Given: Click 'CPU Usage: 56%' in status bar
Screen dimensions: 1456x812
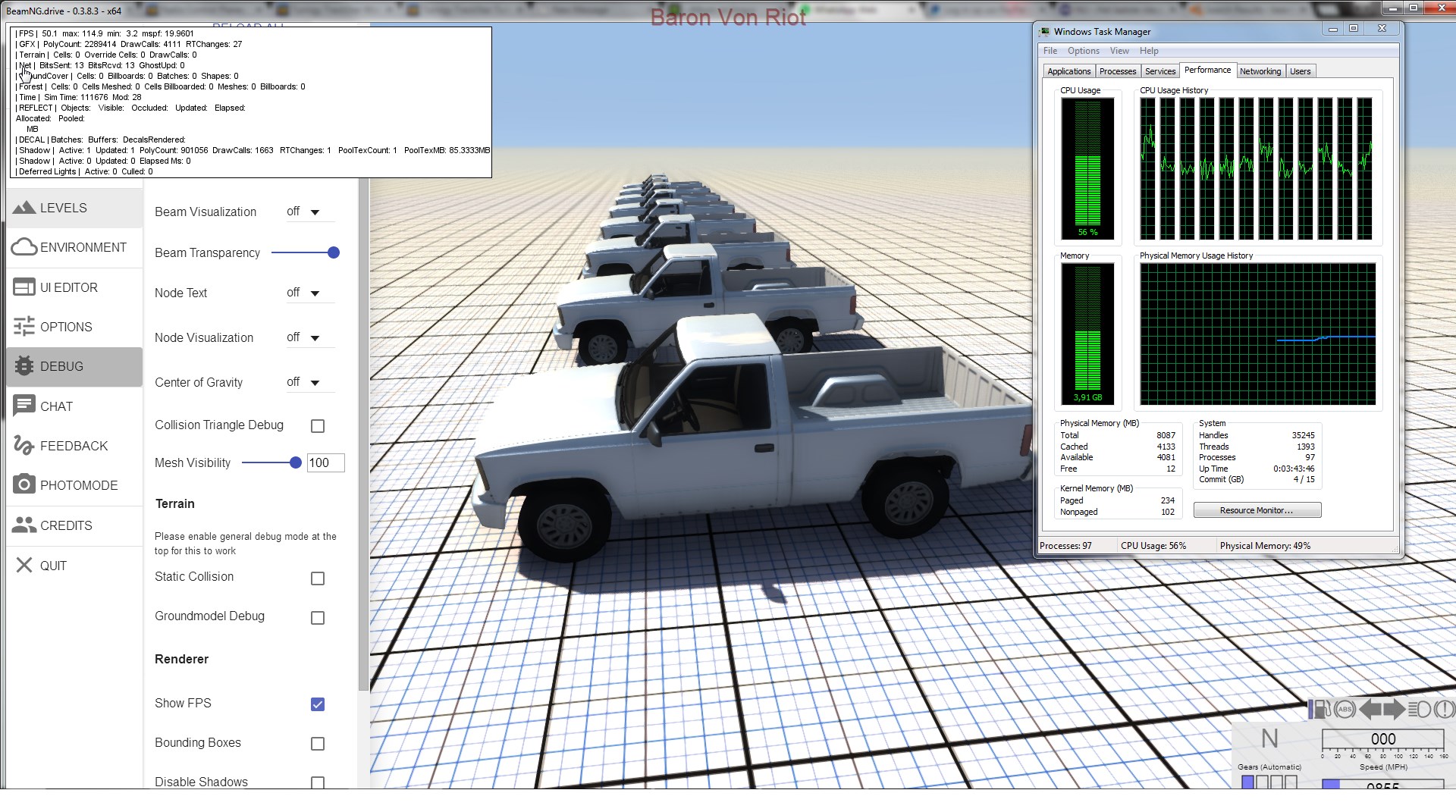Looking at the screenshot, I should point(1153,546).
